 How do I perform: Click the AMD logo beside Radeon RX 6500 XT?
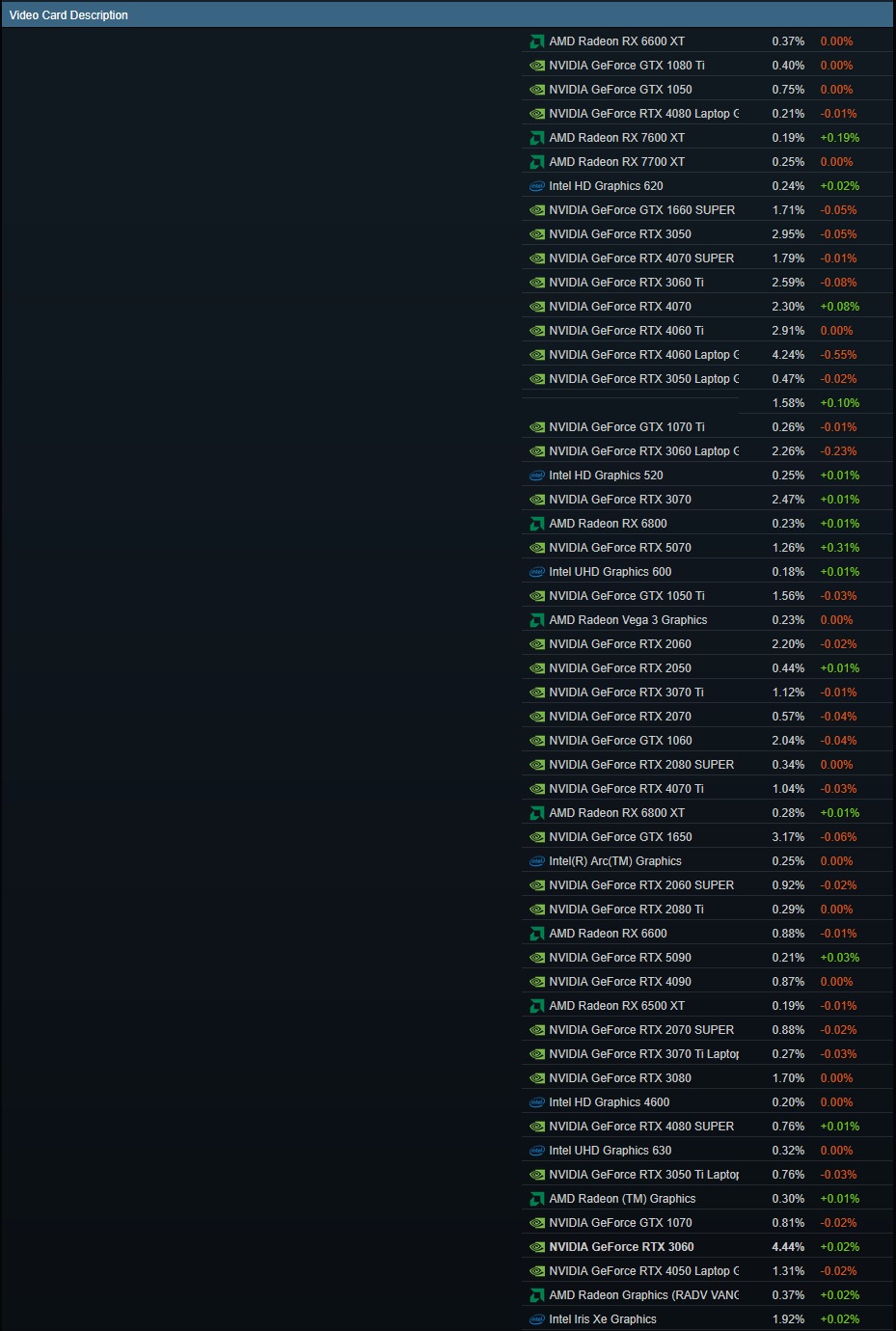click(x=537, y=1006)
